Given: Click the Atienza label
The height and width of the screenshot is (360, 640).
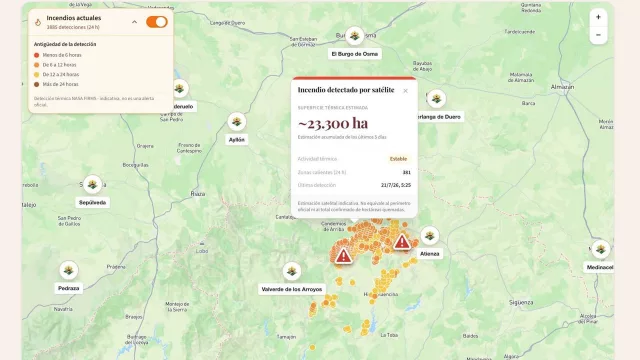Looking at the screenshot, I should tap(429, 253).
